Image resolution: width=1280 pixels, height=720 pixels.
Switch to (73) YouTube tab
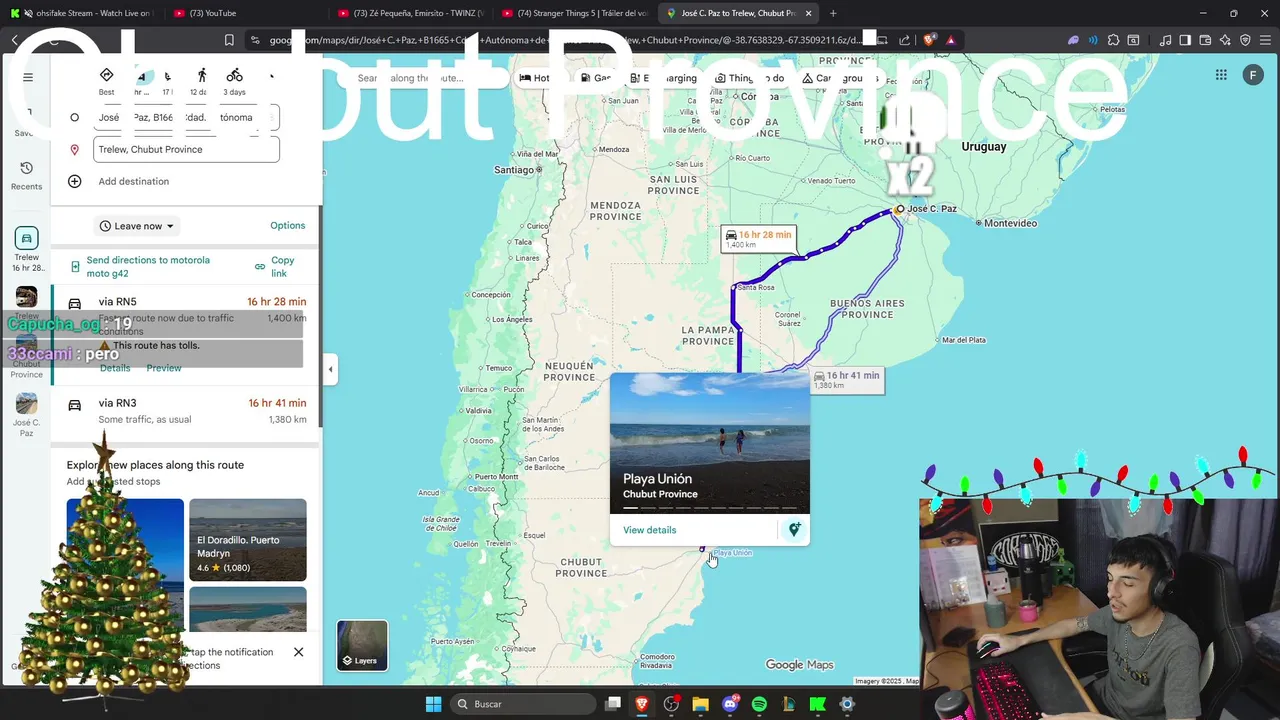[245, 13]
